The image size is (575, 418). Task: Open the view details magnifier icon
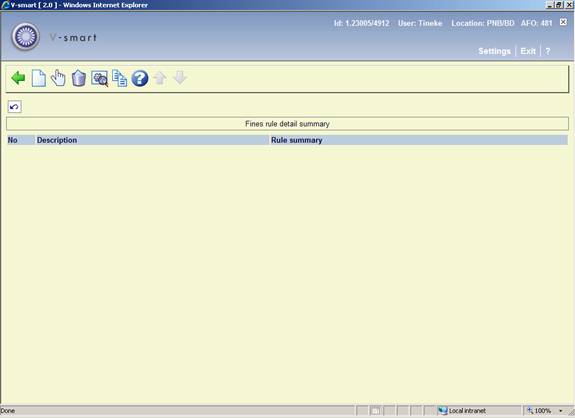coord(99,78)
